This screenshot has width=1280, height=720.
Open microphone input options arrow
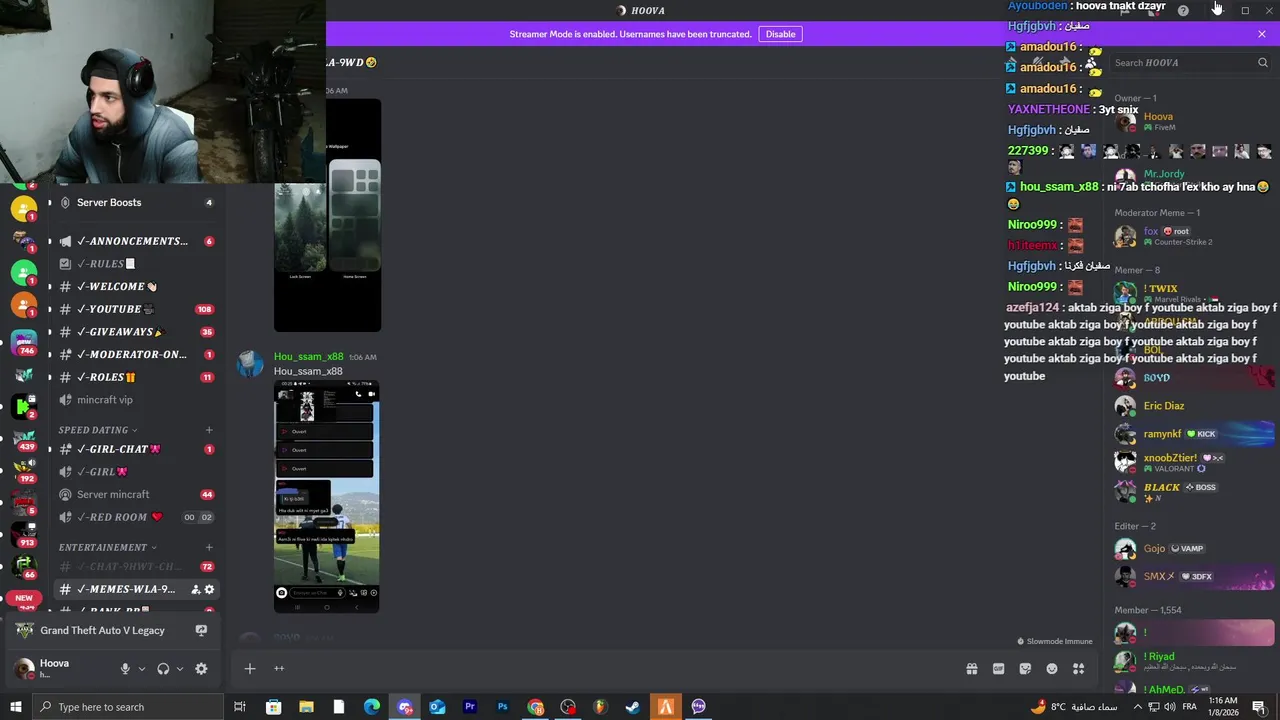(x=142, y=669)
